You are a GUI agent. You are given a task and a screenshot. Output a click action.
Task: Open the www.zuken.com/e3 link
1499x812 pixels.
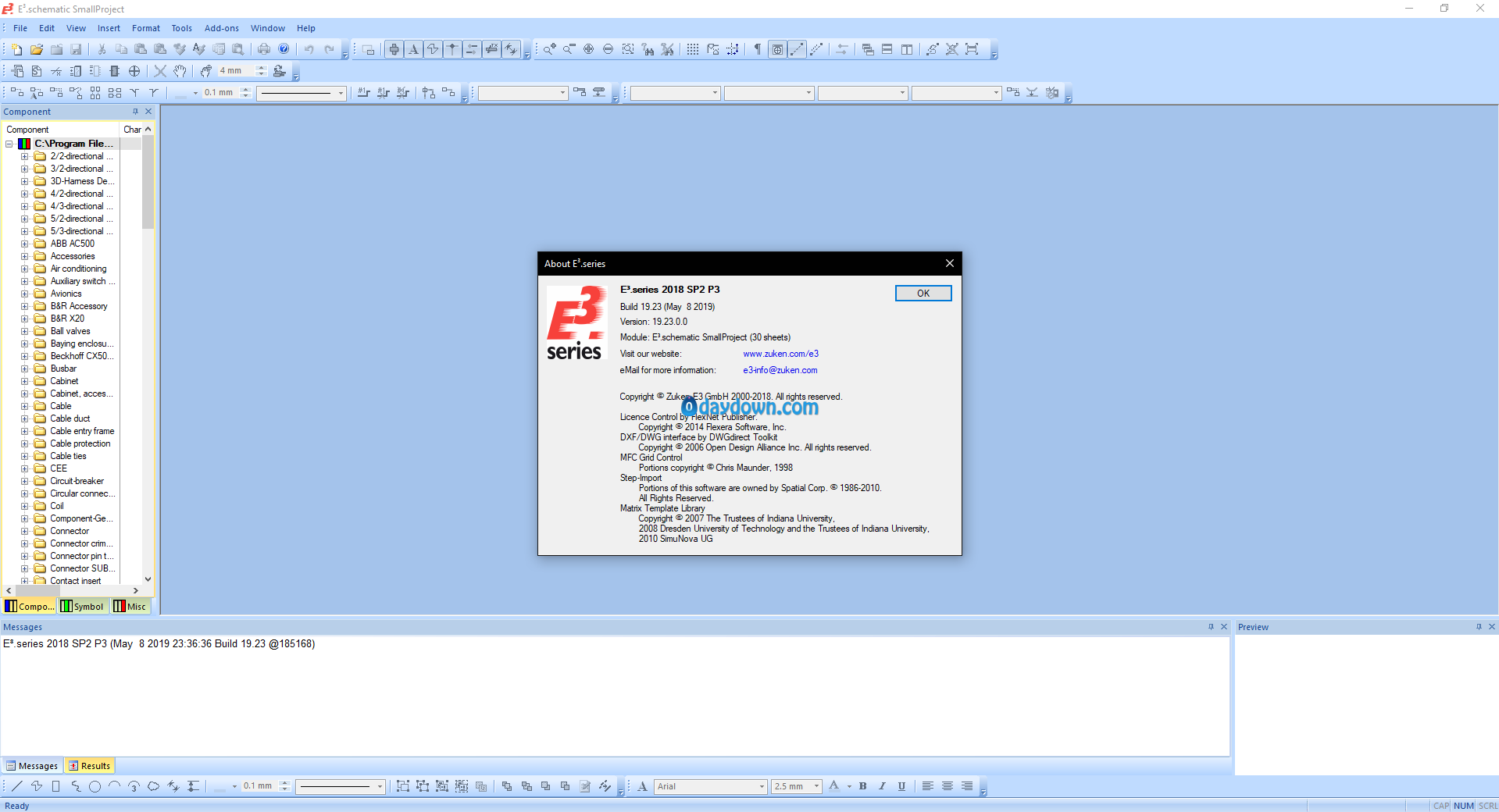[780, 354]
